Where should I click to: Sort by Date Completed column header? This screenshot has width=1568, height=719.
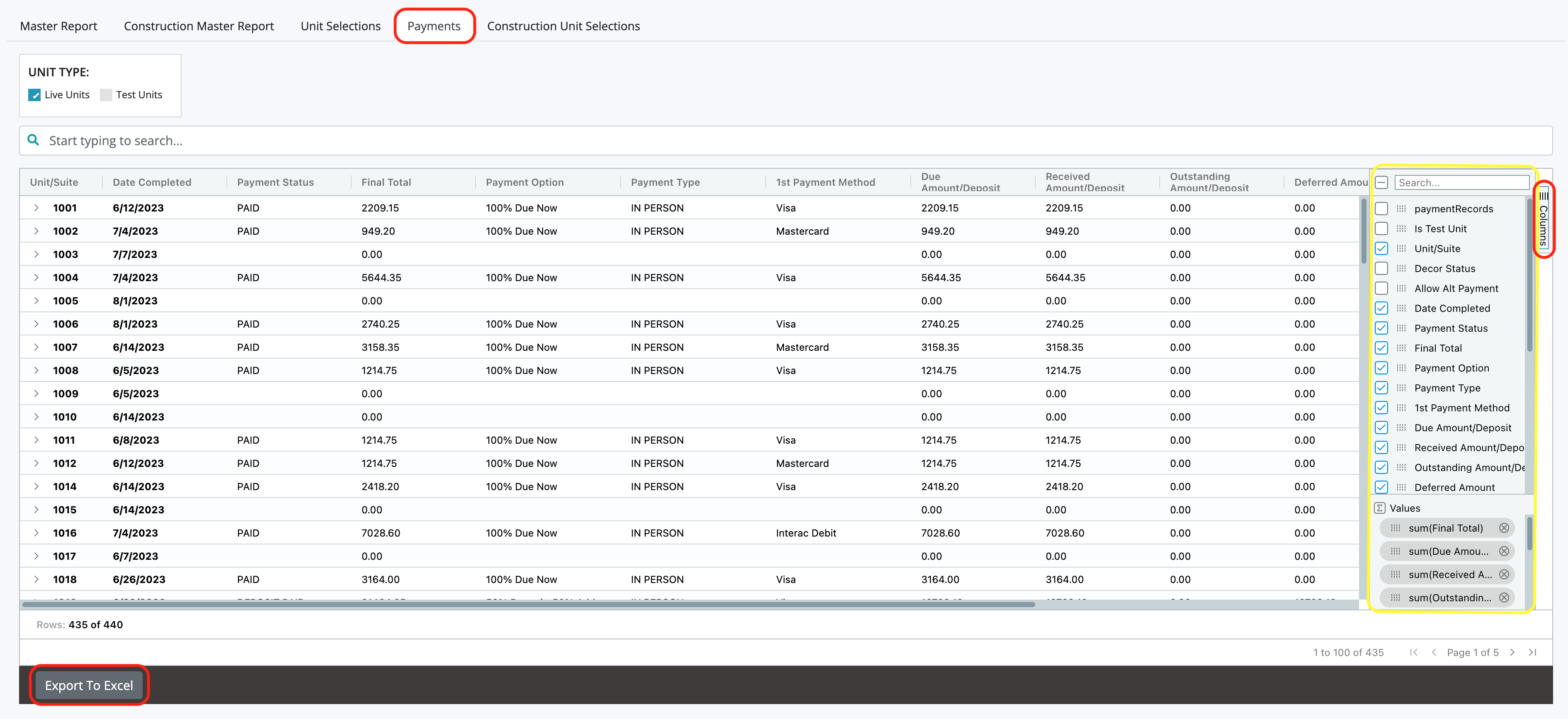(x=152, y=182)
